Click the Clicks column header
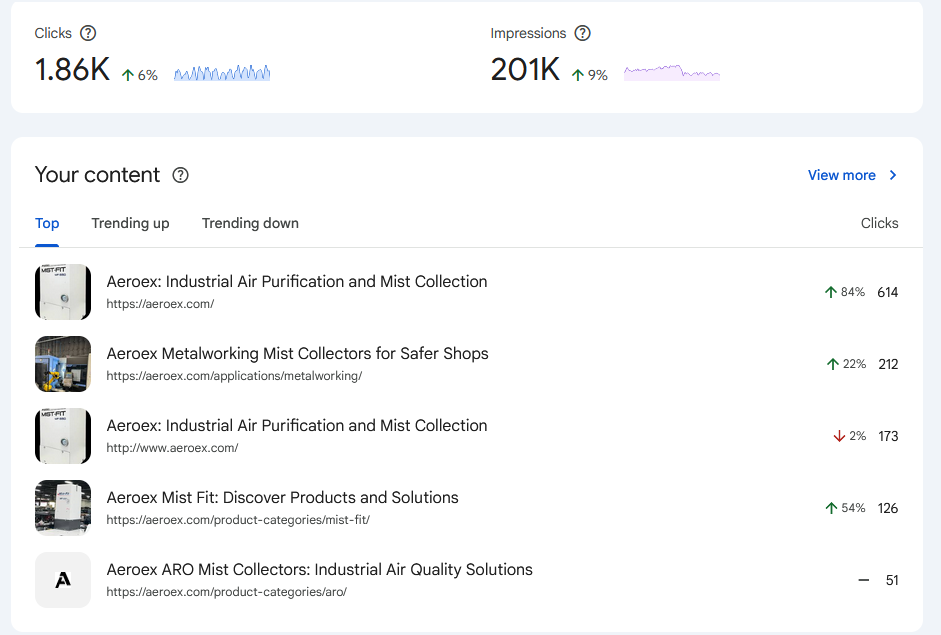The height and width of the screenshot is (635, 941). coord(879,223)
